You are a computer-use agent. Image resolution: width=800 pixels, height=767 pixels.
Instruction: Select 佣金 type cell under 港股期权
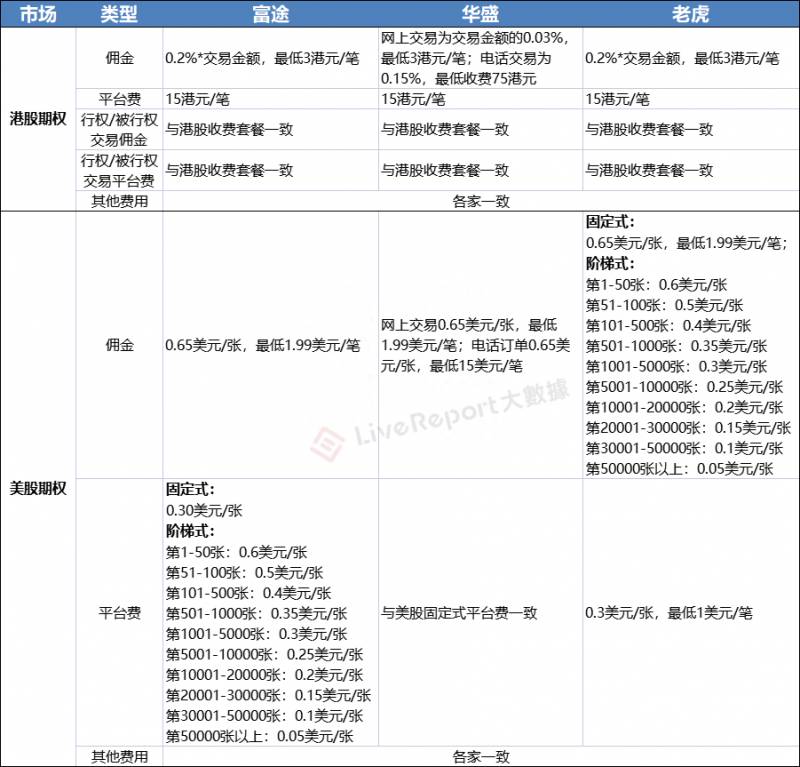119,58
